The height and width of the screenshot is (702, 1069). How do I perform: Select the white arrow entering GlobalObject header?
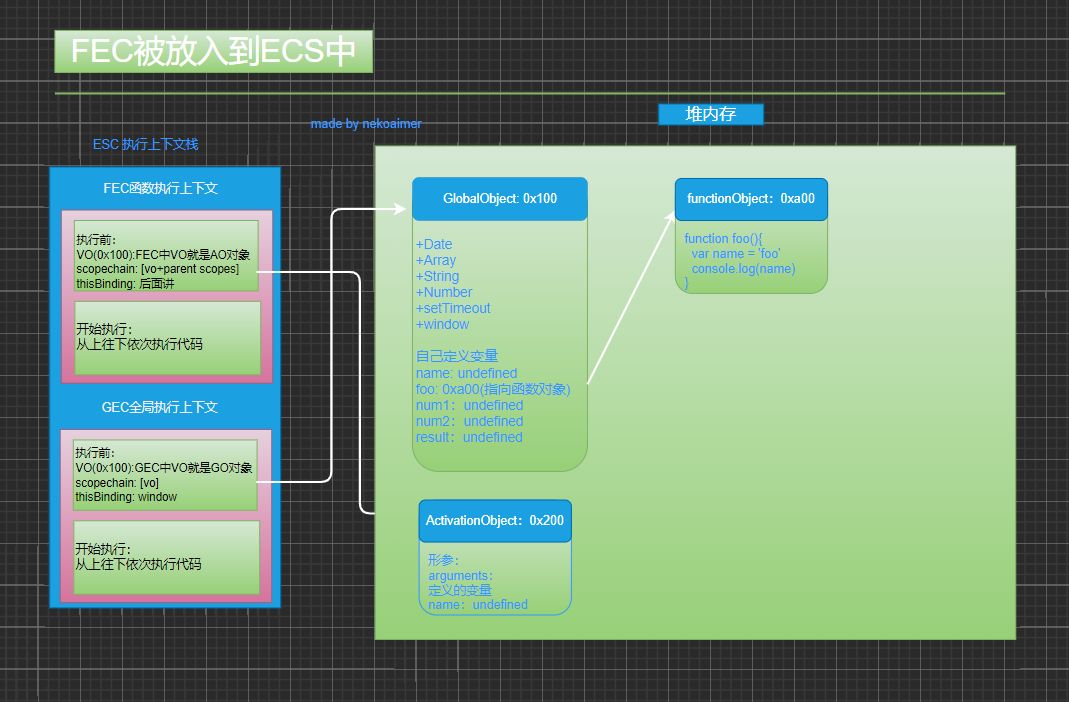(x=370, y=209)
